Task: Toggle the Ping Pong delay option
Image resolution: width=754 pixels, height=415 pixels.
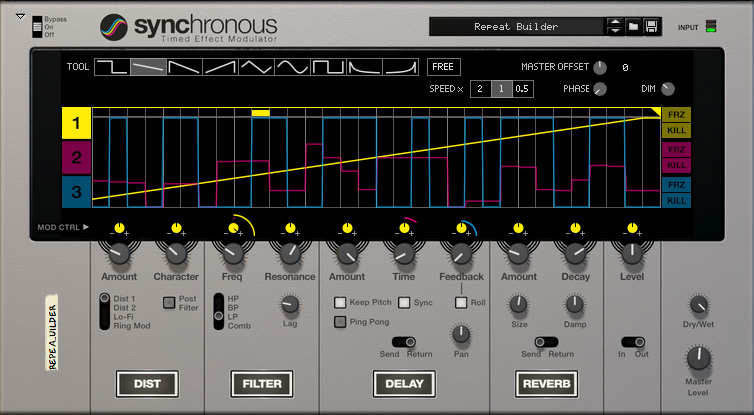Action: [340, 321]
